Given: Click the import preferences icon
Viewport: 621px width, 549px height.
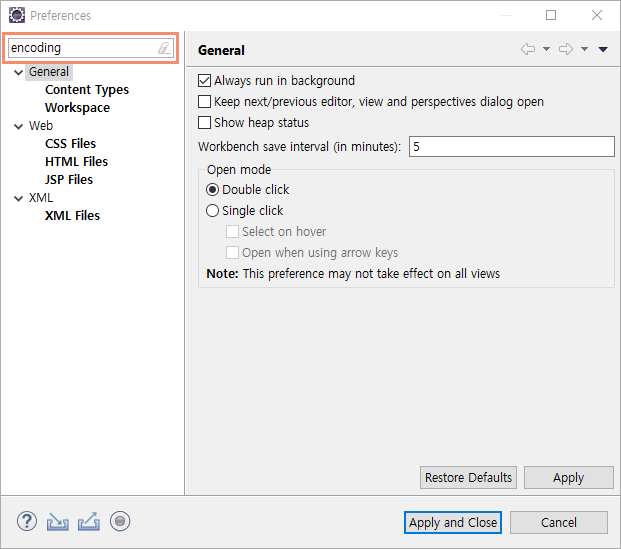Looking at the screenshot, I should pos(58,521).
